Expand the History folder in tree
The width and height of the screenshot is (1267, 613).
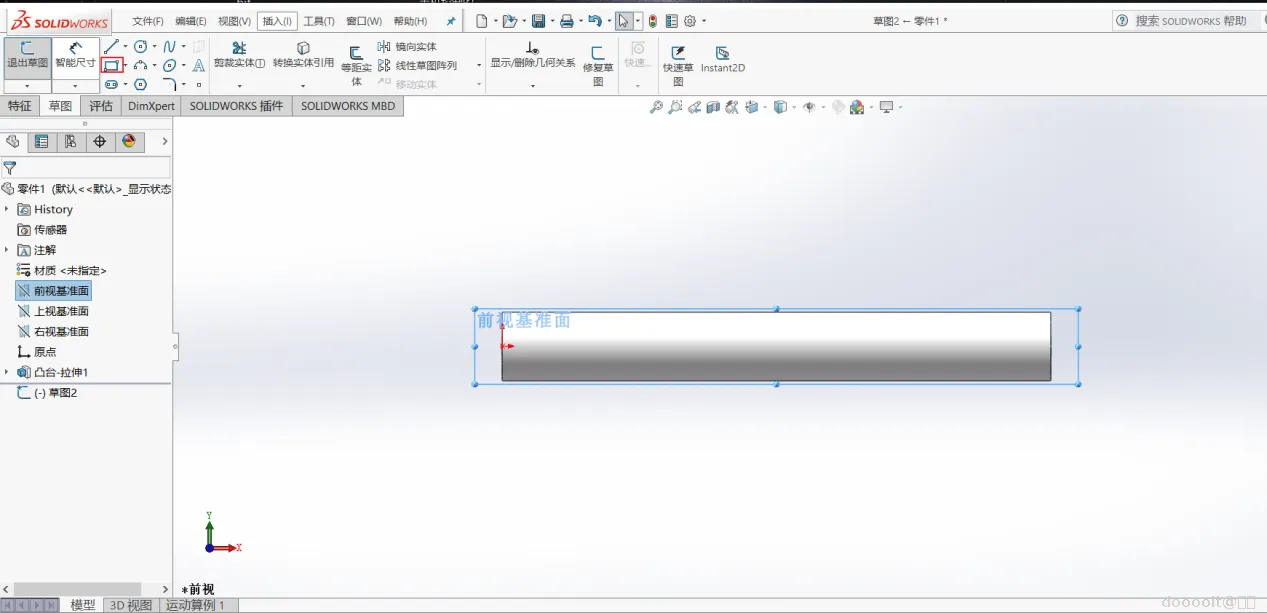(7, 210)
